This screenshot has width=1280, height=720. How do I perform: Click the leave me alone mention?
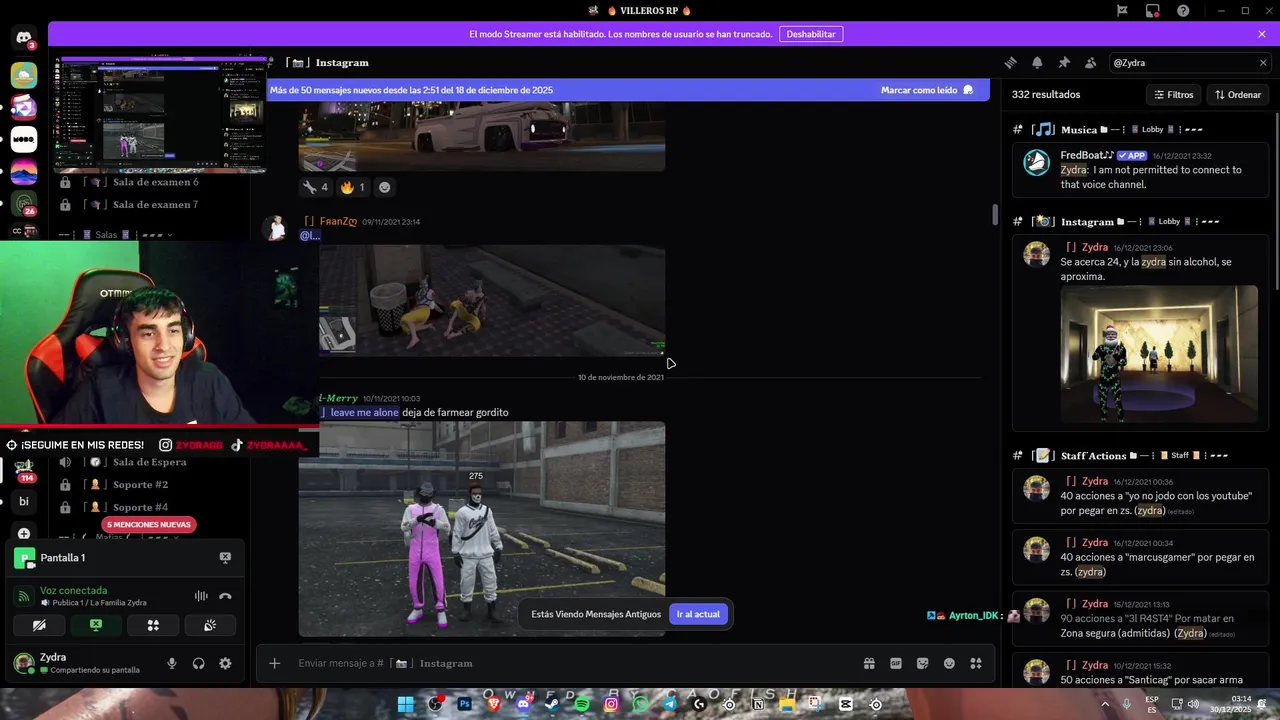click(x=364, y=412)
